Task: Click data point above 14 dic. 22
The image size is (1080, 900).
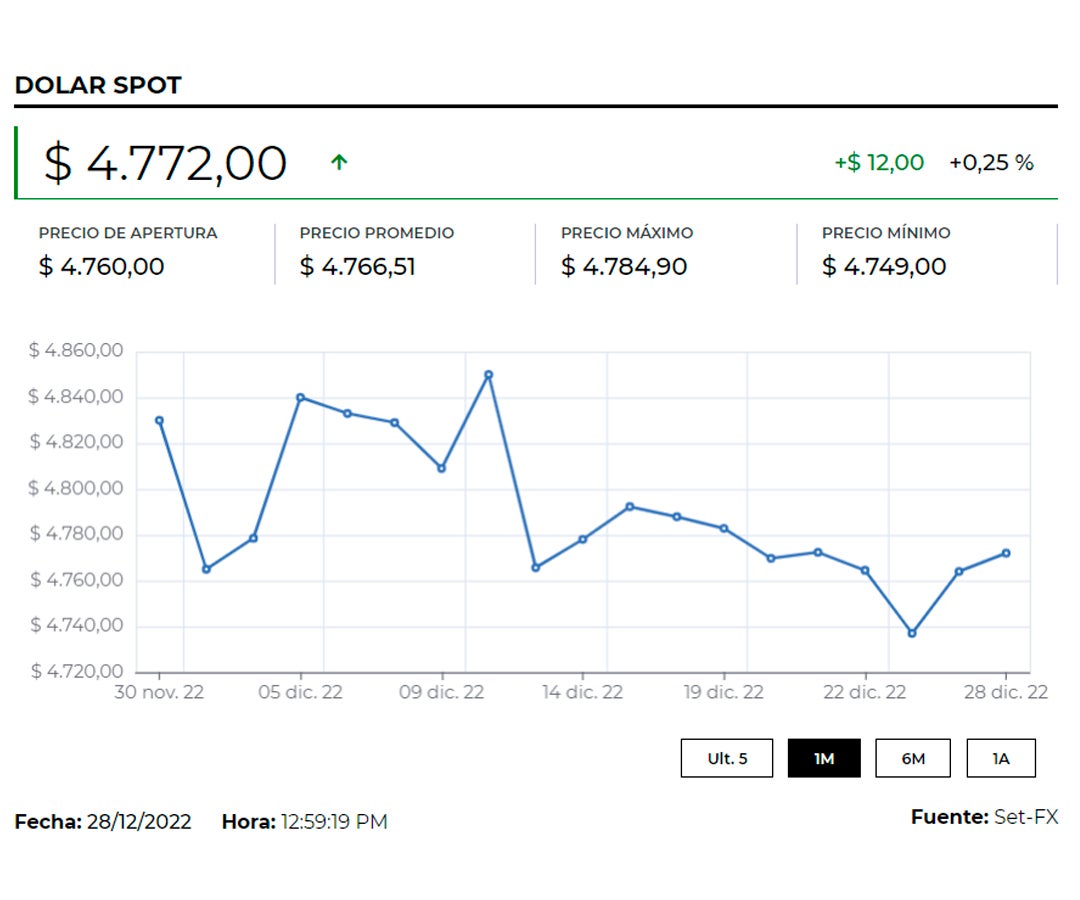Action: [582, 539]
